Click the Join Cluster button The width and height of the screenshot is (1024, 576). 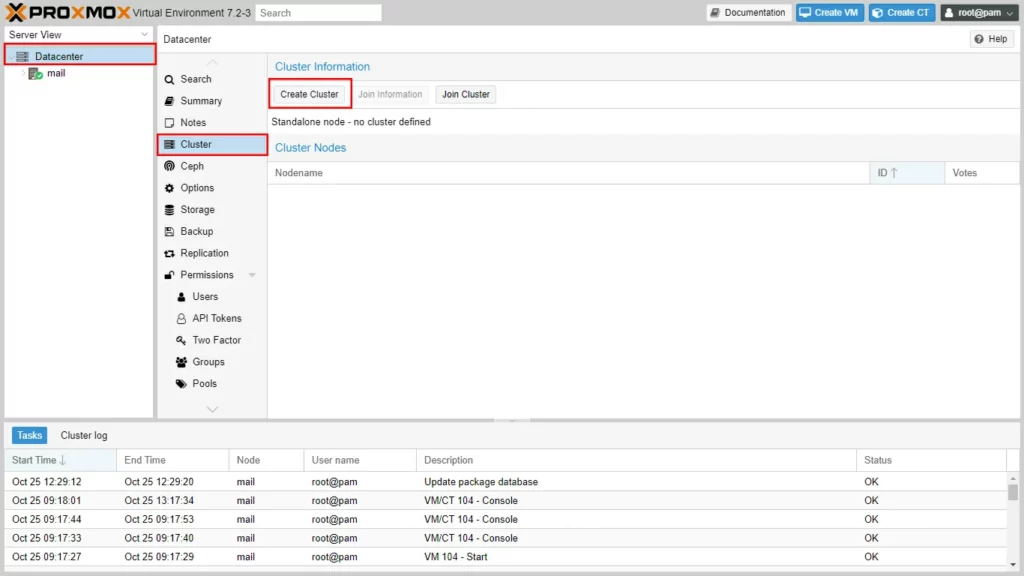466,94
